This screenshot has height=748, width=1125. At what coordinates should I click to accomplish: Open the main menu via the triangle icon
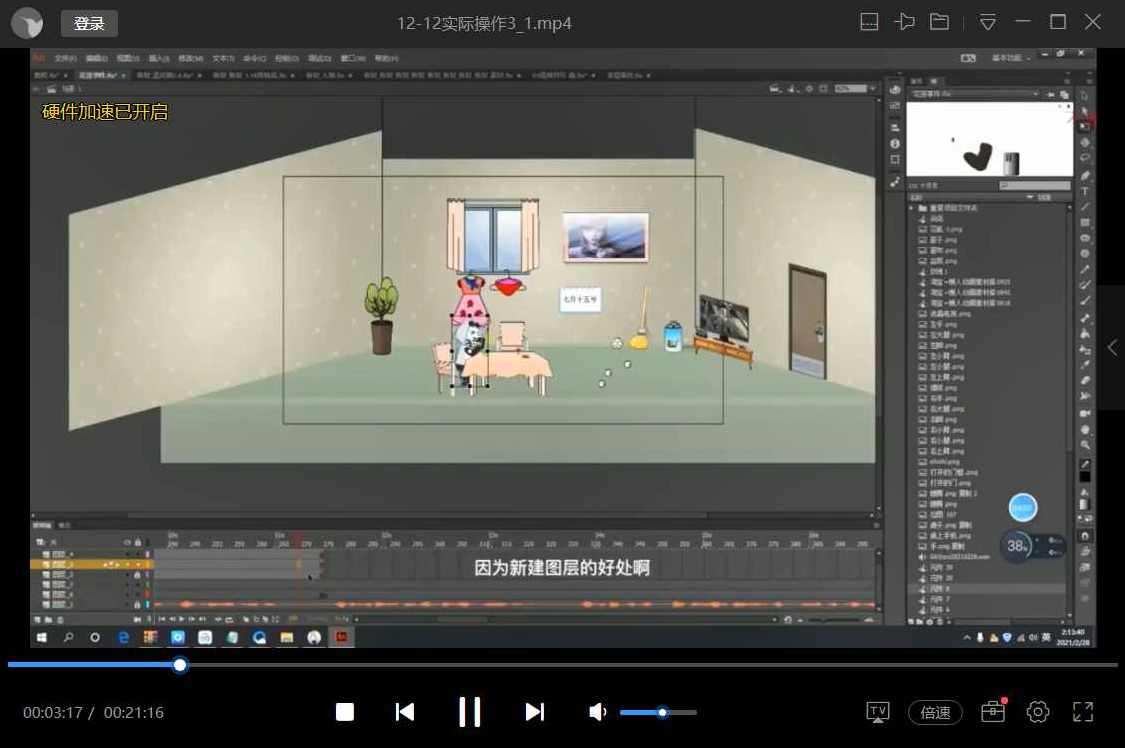pyautogui.click(x=987, y=20)
